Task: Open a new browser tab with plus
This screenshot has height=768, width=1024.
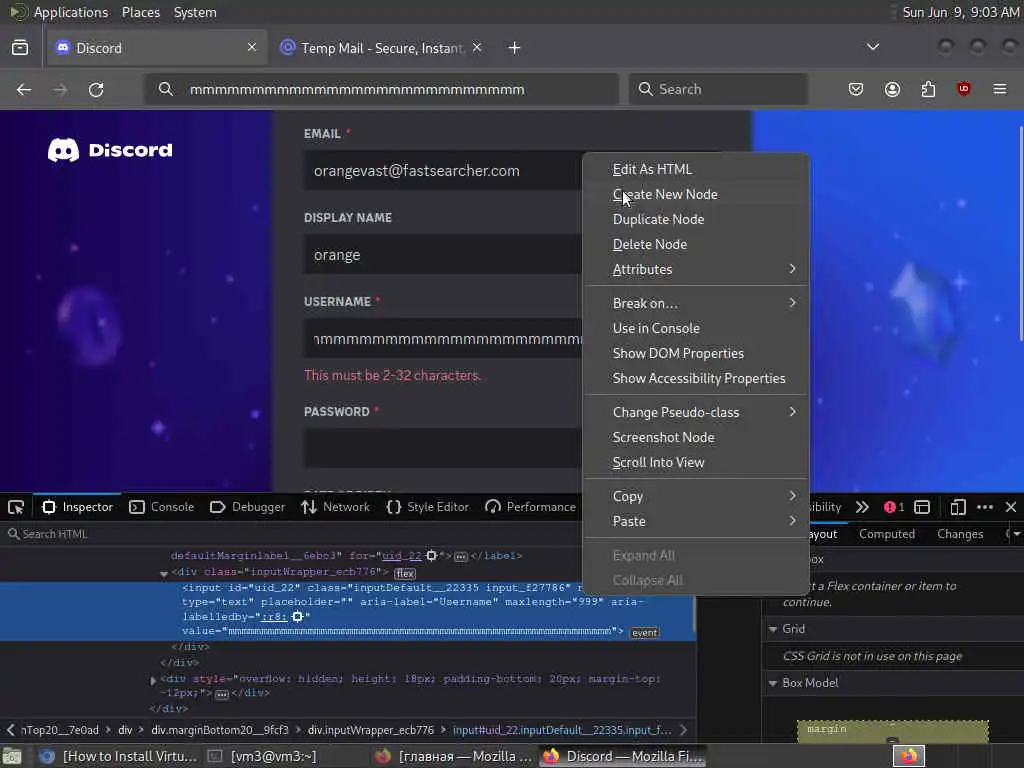Action: [514, 48]
